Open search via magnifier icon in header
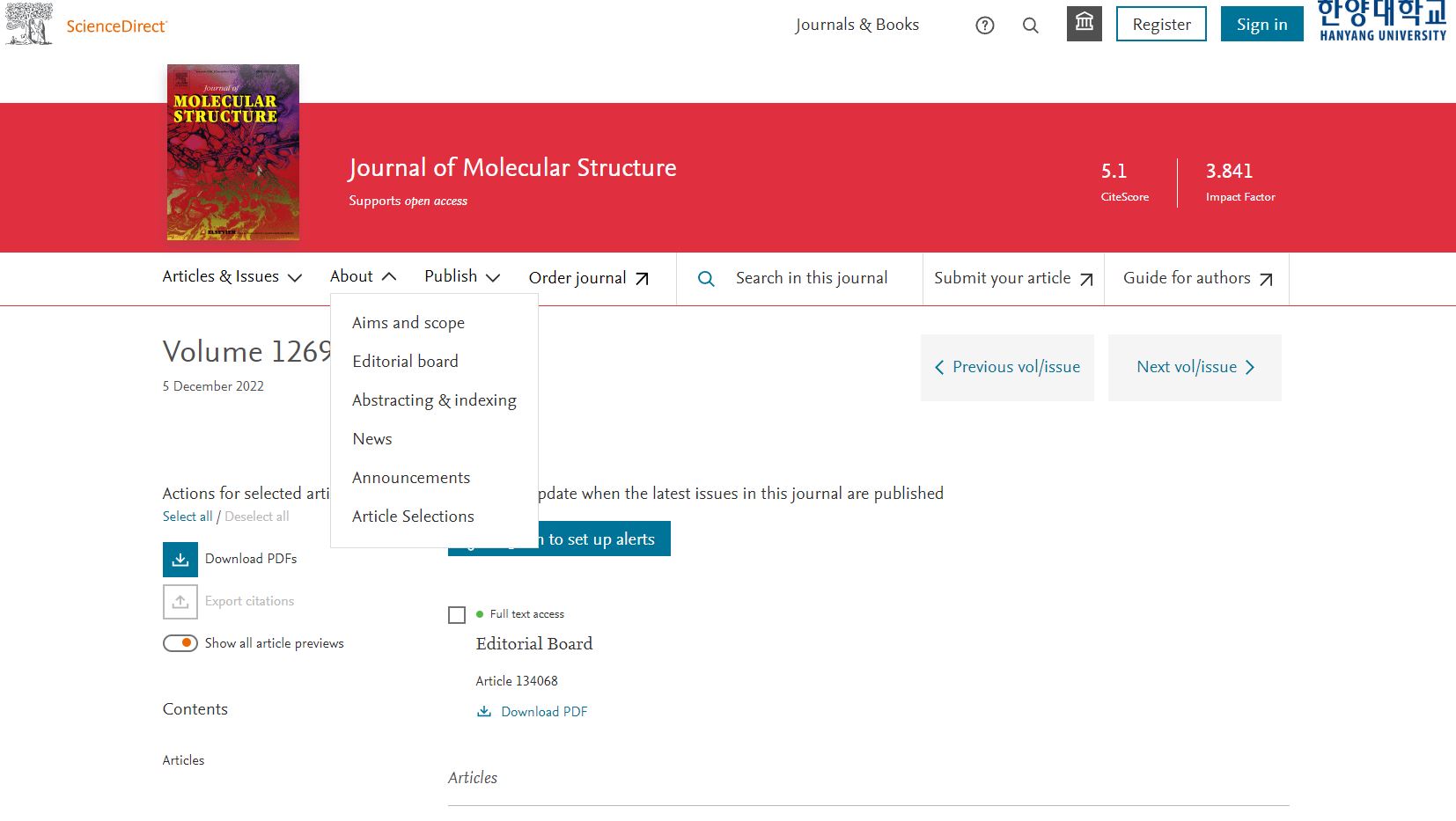Image resolution: width=1456 pixels, height=821 pixels. pos(1030,26)
